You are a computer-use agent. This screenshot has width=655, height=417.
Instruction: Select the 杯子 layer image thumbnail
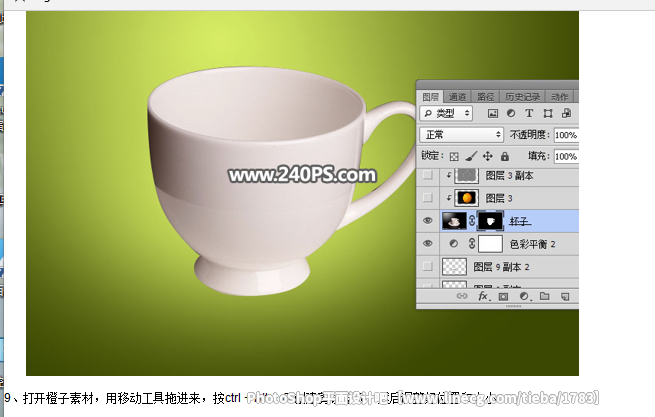[x=454, y=221]
